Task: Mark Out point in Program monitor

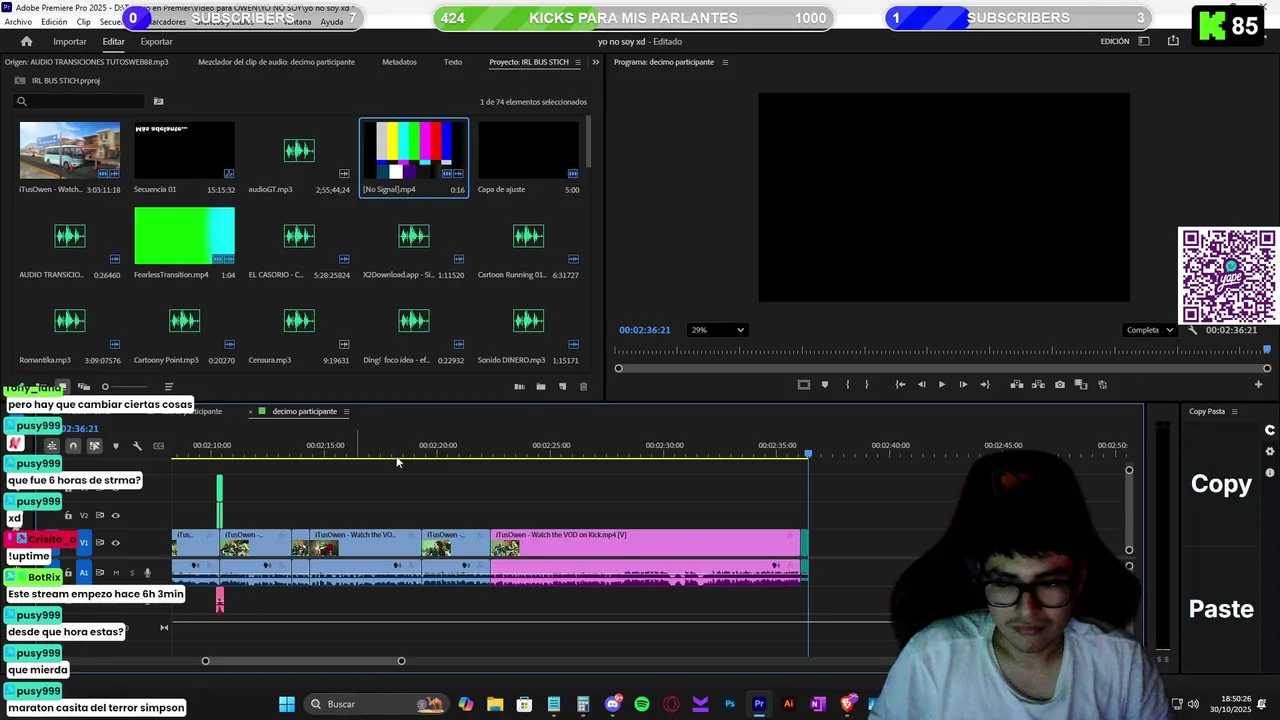Action: [x=866, y=384]
